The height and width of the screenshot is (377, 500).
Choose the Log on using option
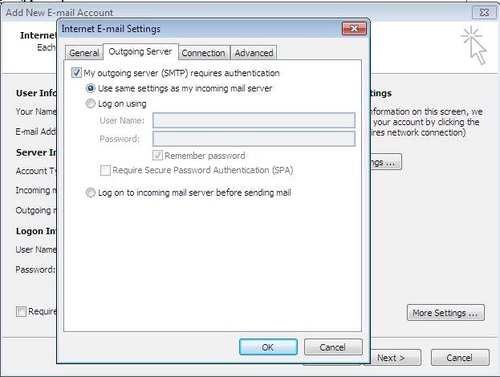(91, 104)
